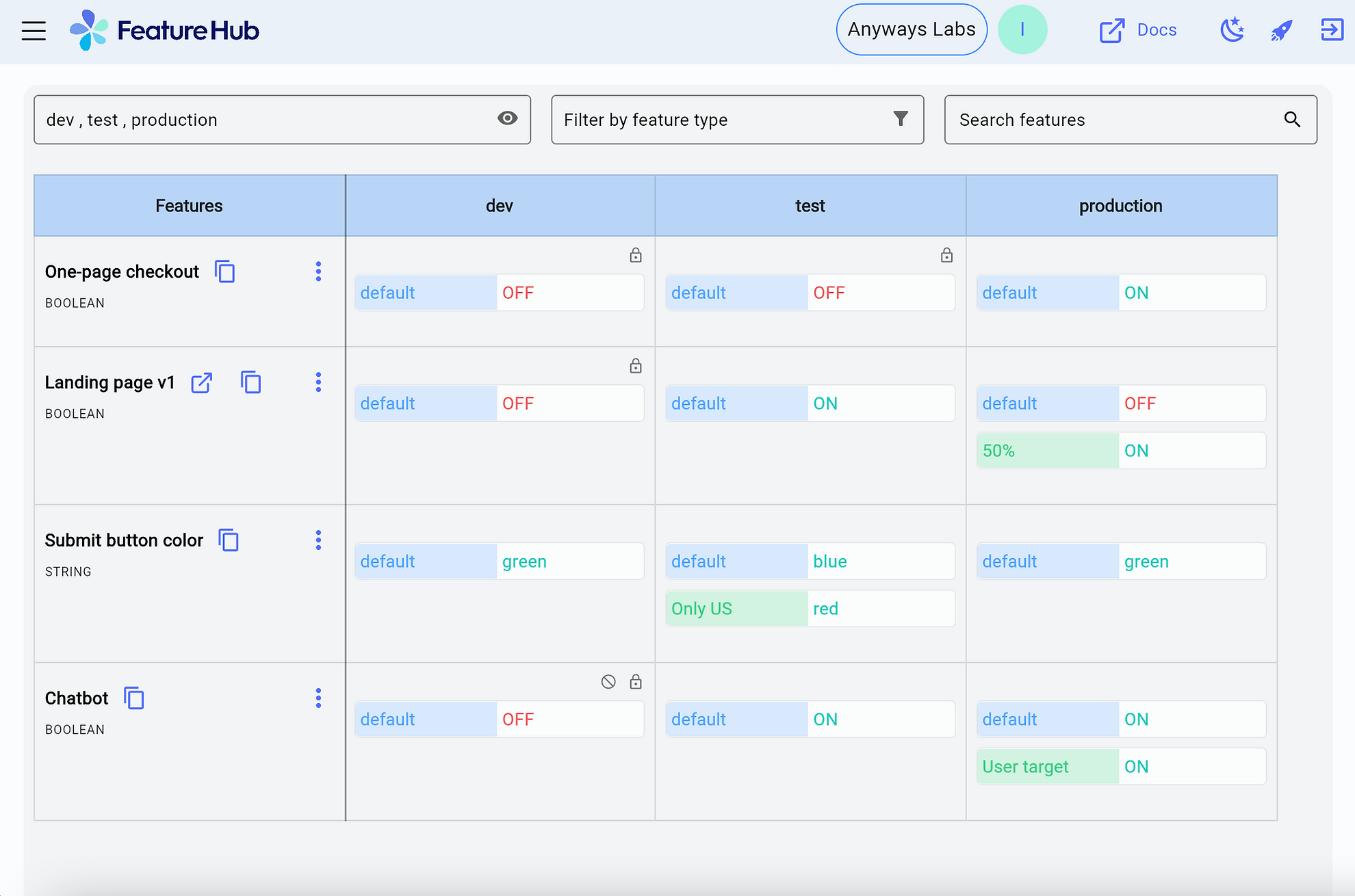Select the production tab column header
The width and height of the screenshot is (1355, 896).
click(x=1119, y=206)
